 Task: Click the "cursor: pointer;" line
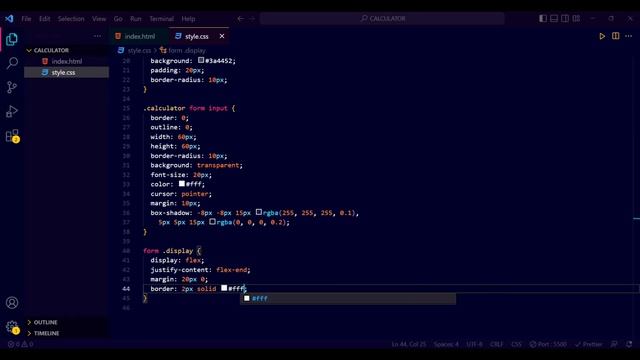coord(181,194)
